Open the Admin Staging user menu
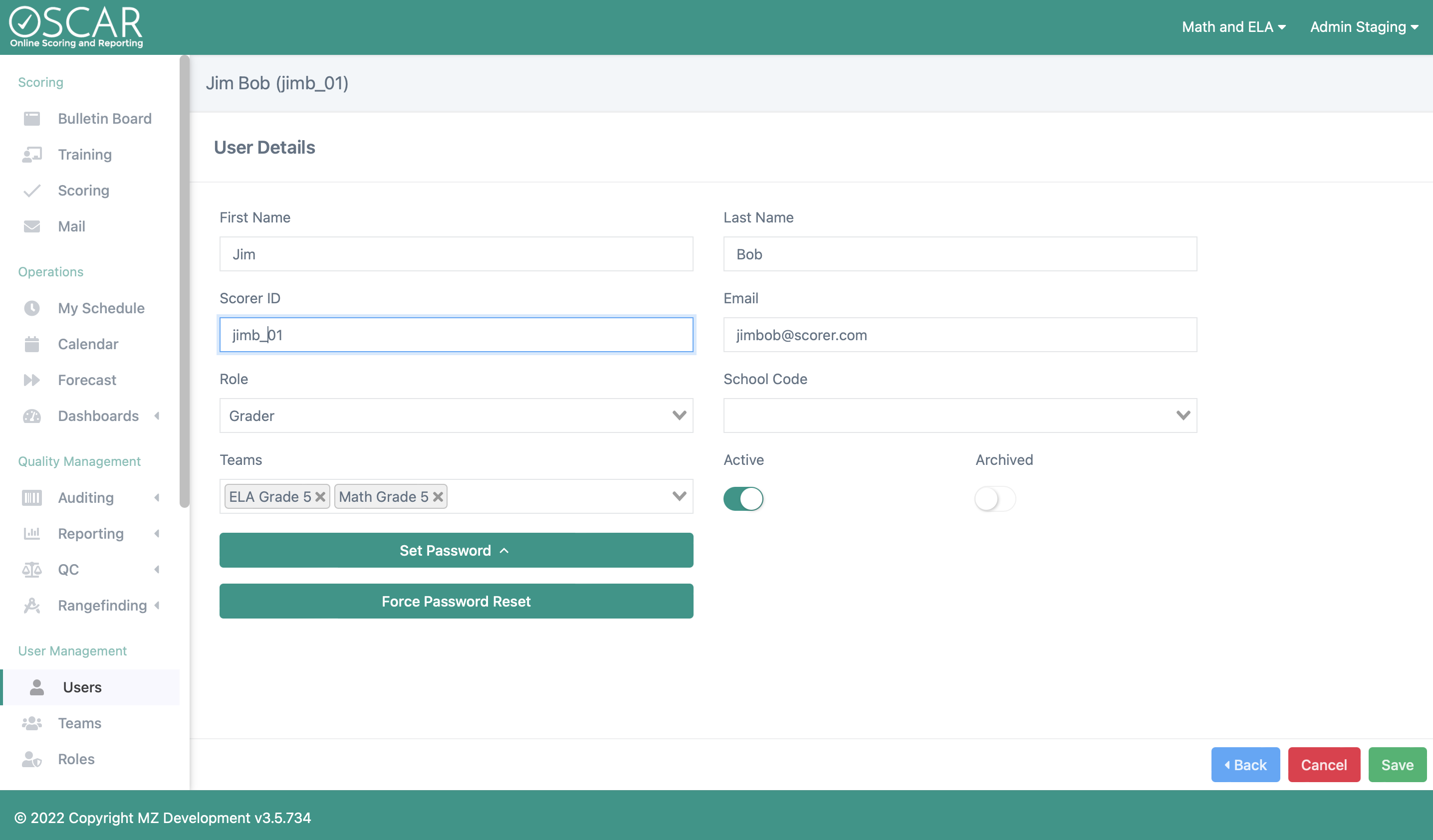 coord(1364,27)
